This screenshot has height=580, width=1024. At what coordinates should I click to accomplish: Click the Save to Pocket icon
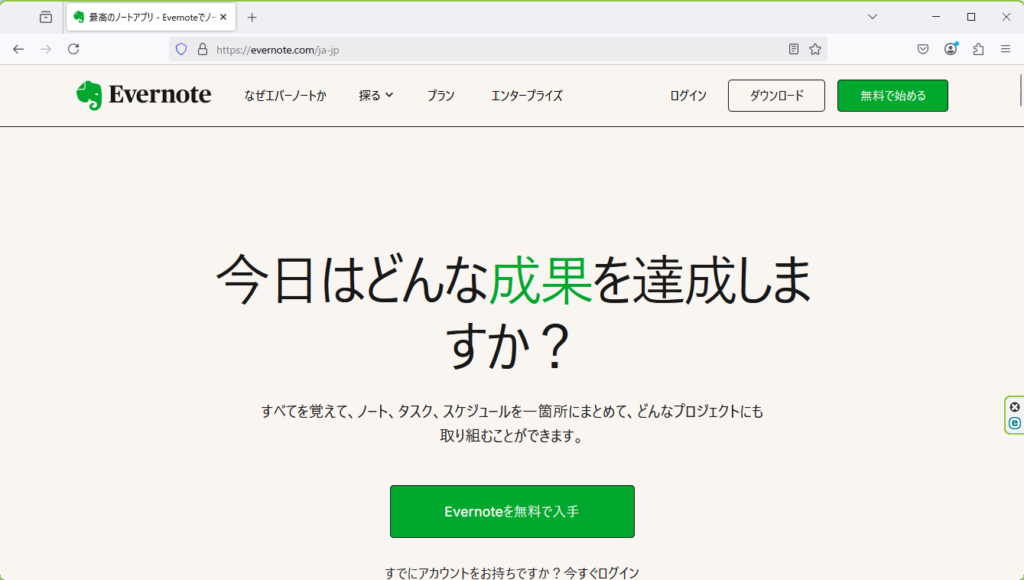[x=924, y=49]
